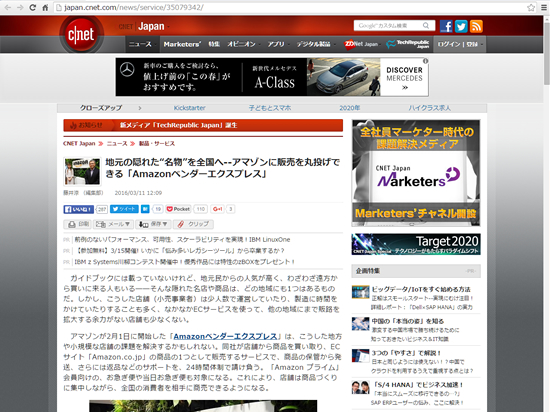The image size is (550, 412).
Task: Open IBM z Systems川柳コンテスト PR link
Action: tap(184, 262)
